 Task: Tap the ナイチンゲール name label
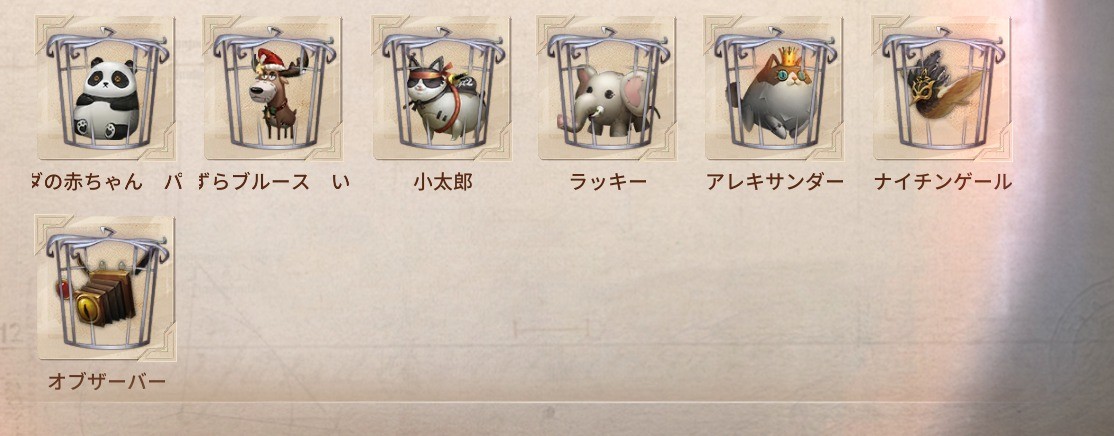click(x=942, y=182)
